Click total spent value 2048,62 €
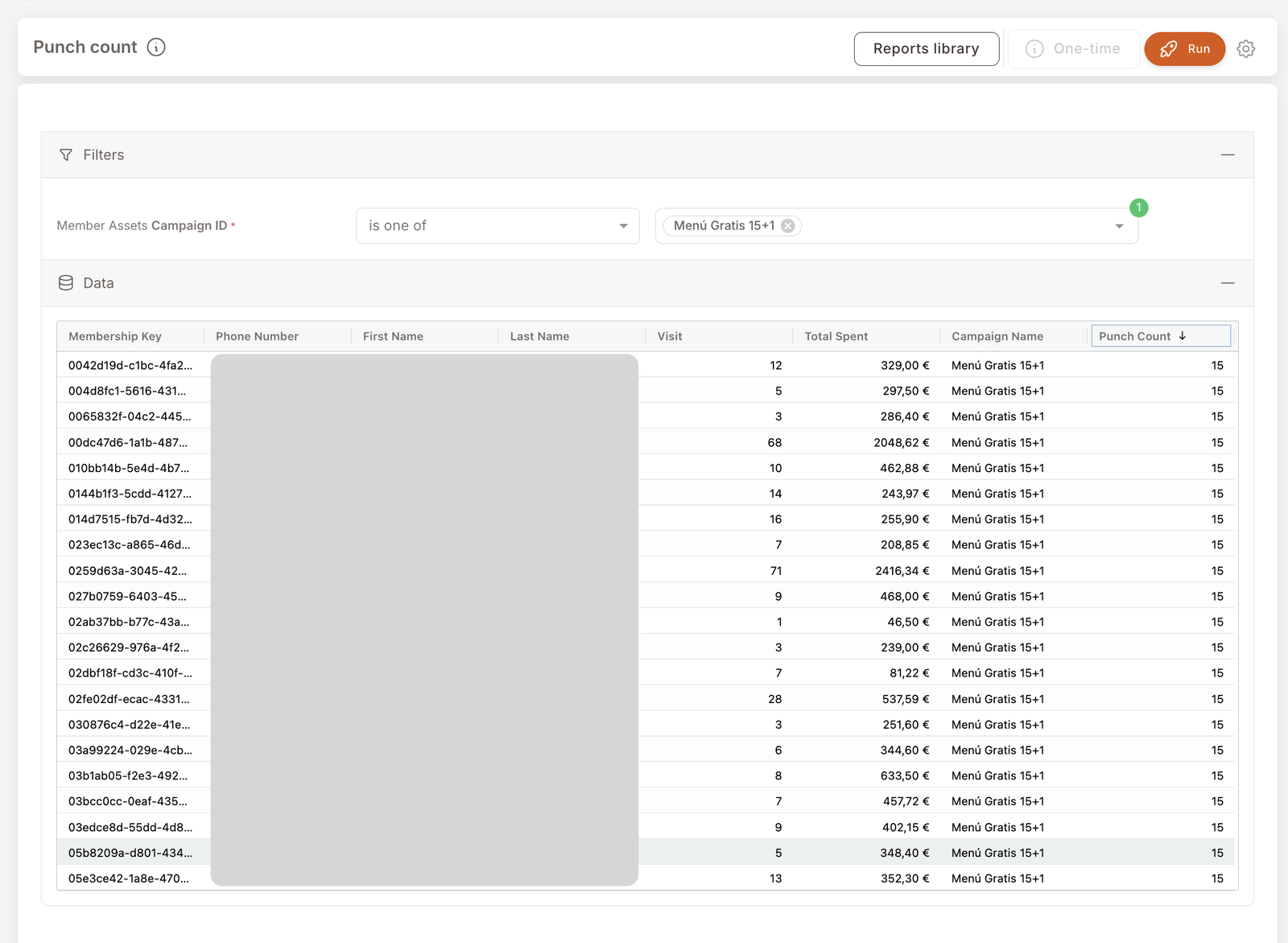This screenshot has width=1288, height=943. tap(902, 443)
